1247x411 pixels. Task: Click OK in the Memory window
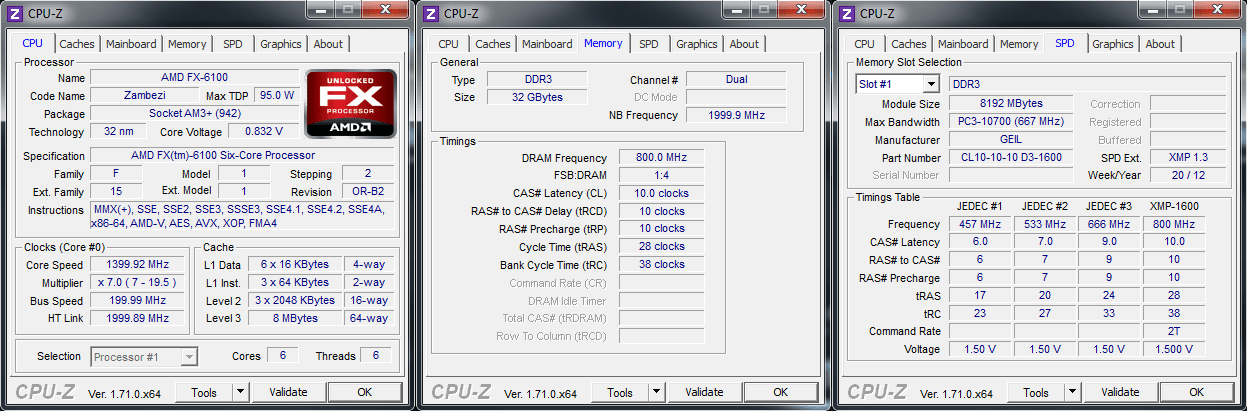click(780, 392)
